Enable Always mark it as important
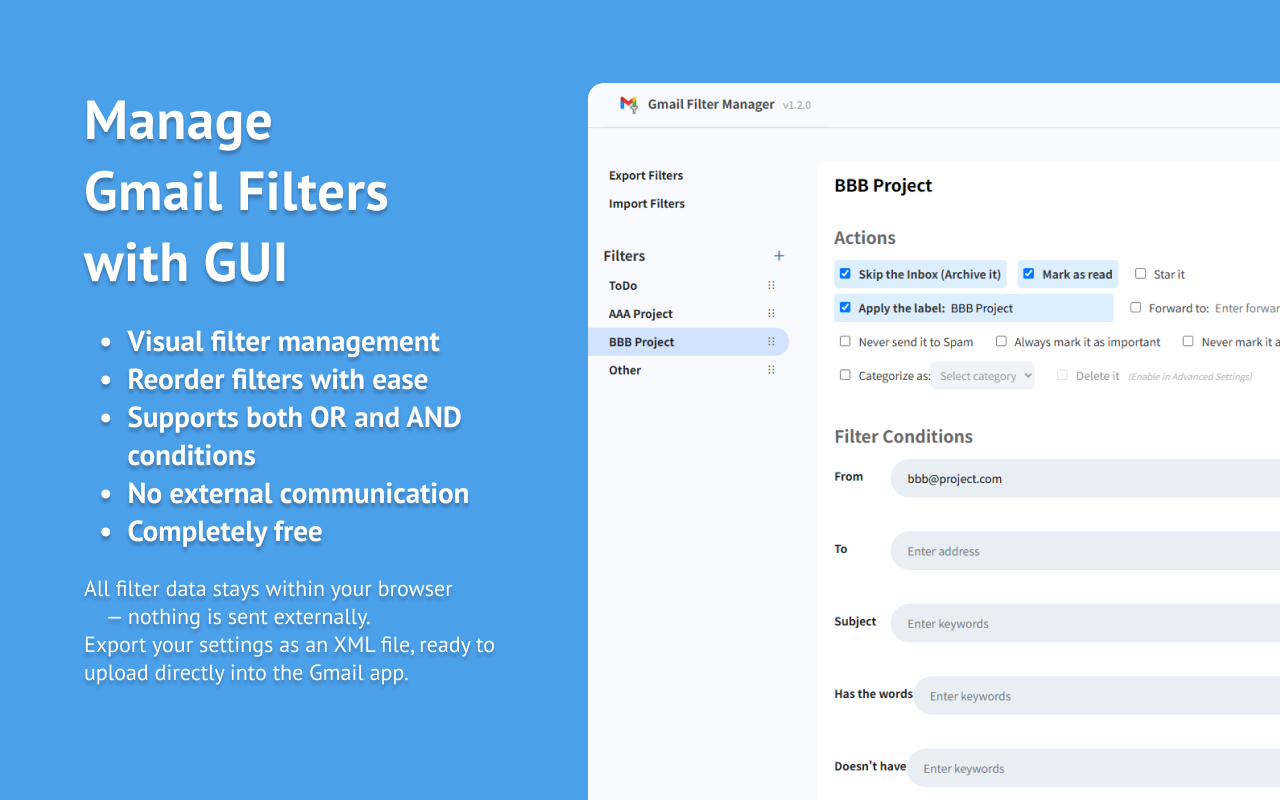The image size is (1280, 800). click(x=1001, y=341)
